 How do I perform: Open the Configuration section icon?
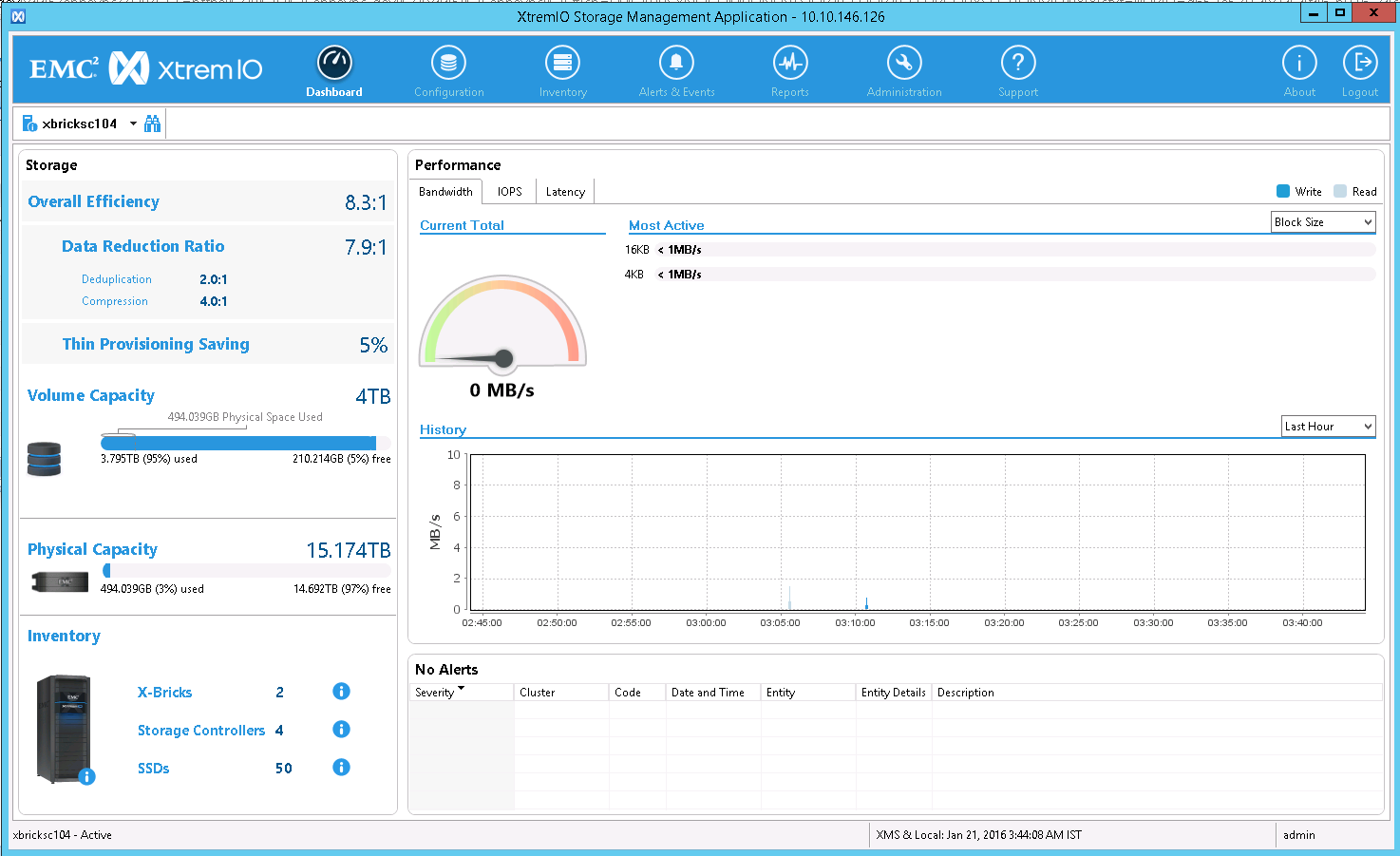coord(448,64)
